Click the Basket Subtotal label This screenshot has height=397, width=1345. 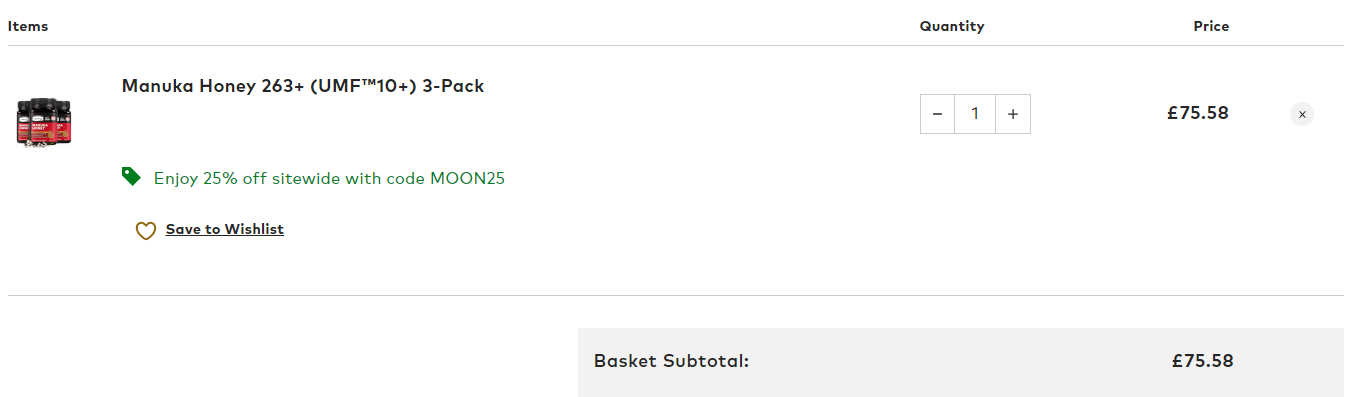click(x=671, y=361)
